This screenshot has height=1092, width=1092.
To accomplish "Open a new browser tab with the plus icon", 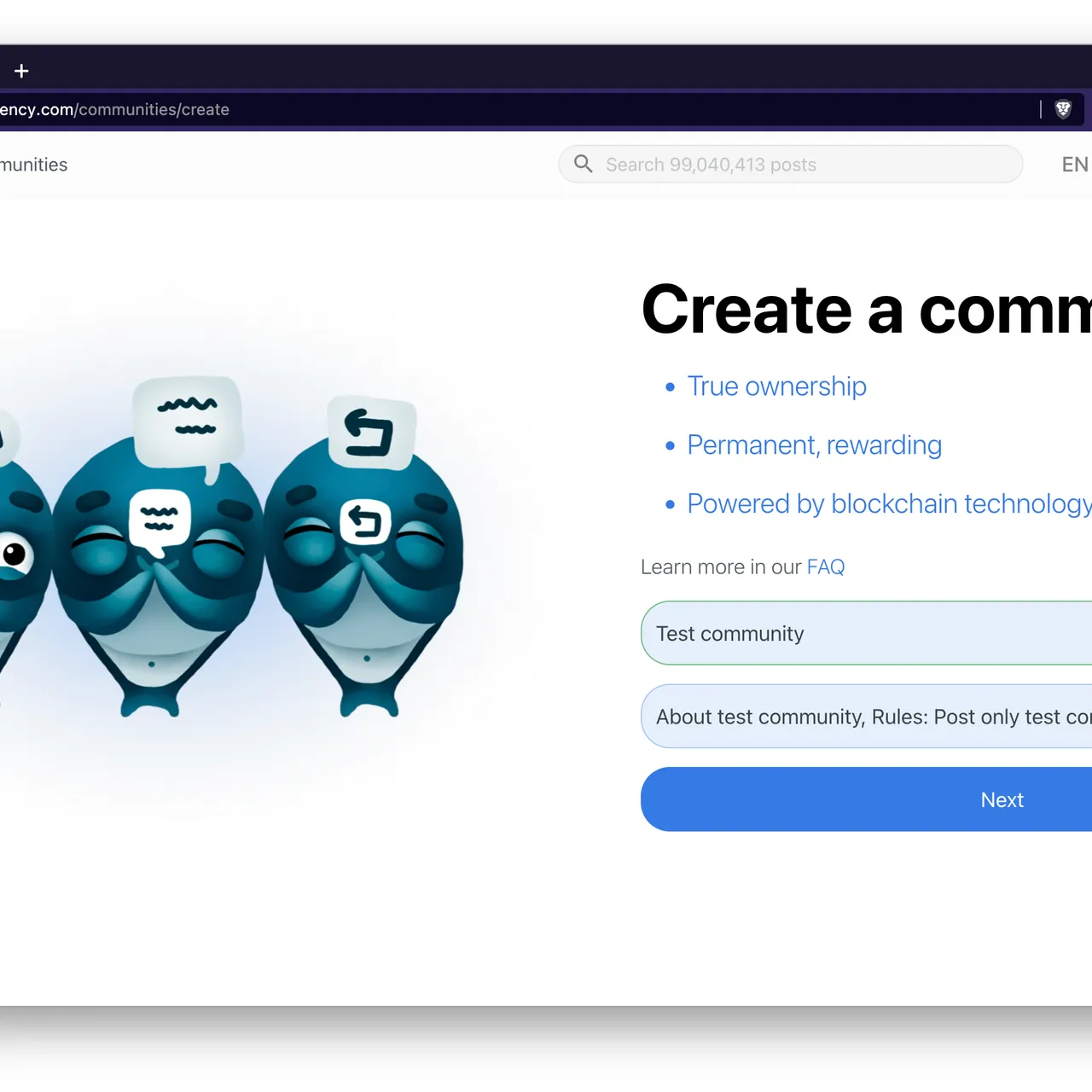I will (x=21, y=70).
